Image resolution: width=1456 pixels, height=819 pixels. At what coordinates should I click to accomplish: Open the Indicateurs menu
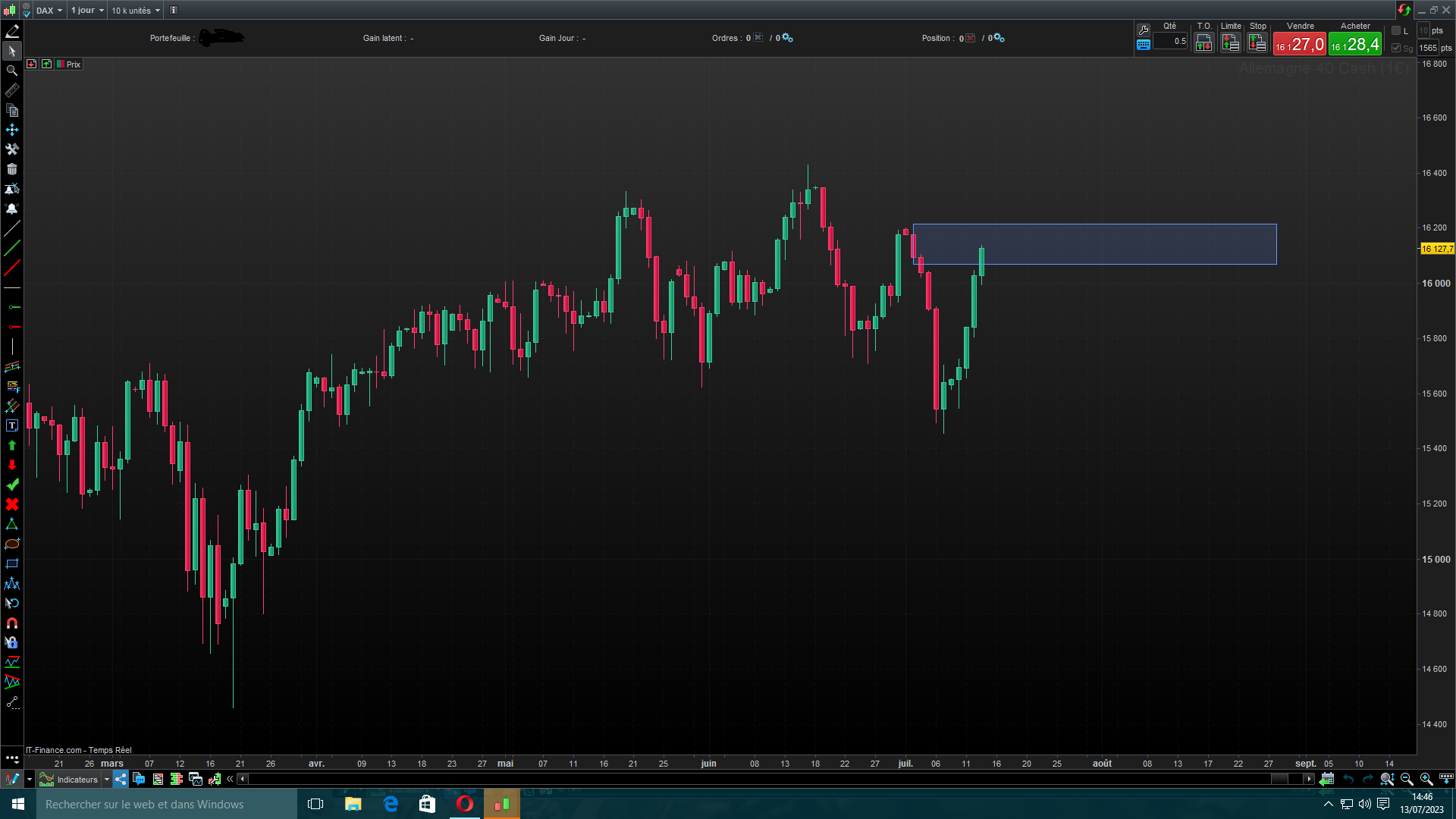(77, 780)
